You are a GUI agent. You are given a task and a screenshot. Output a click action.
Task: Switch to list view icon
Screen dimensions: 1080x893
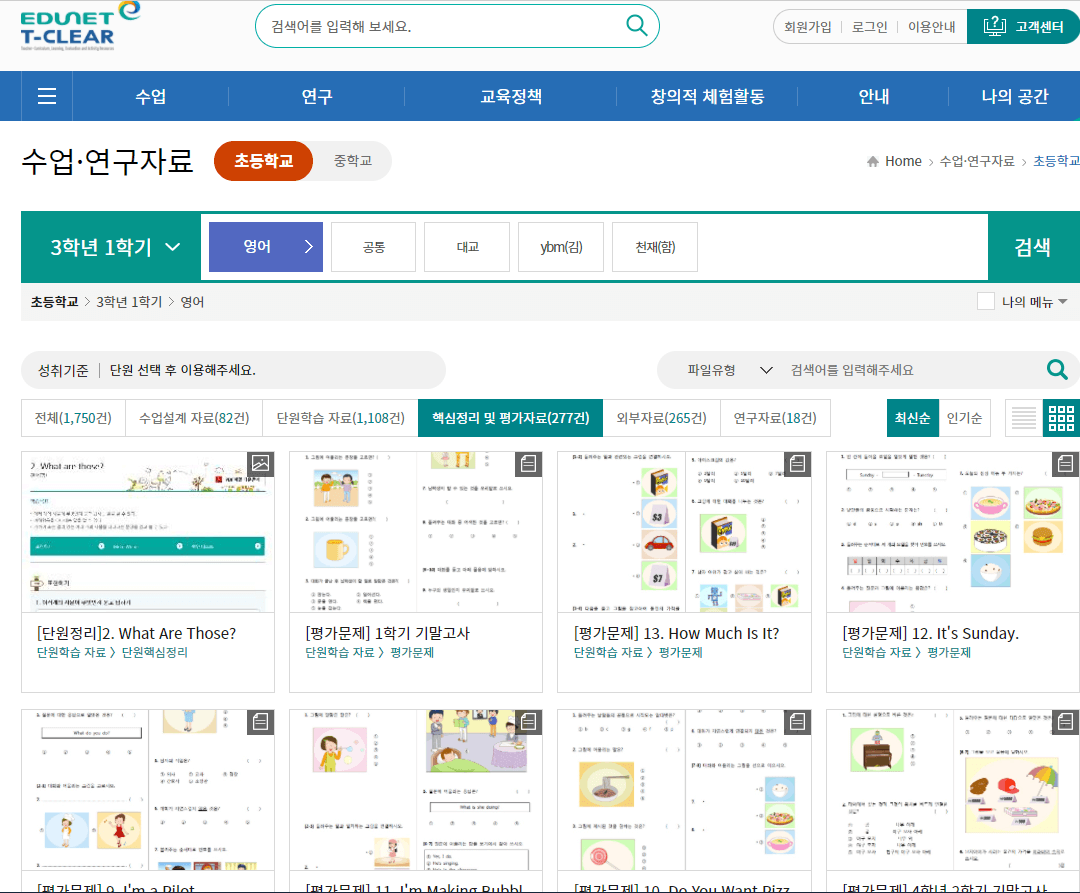tap(1024, 418)
